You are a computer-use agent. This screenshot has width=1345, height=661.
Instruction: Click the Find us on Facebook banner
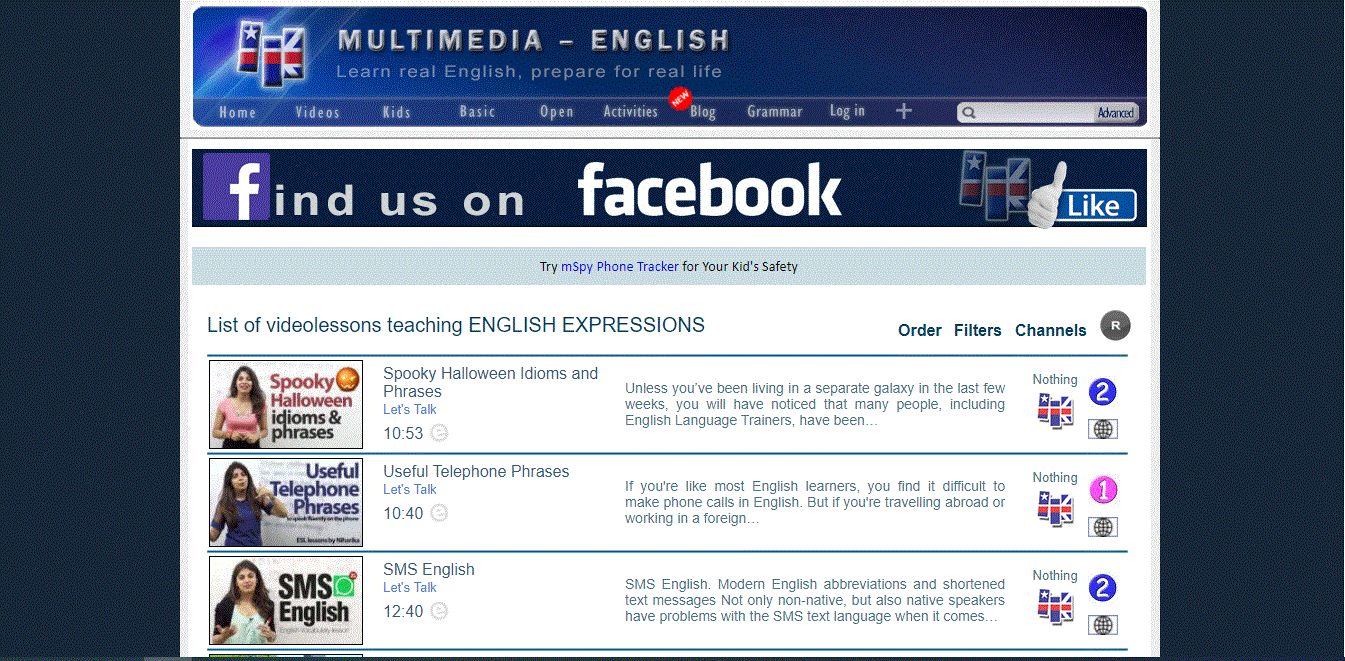click(x=669, y=188)
